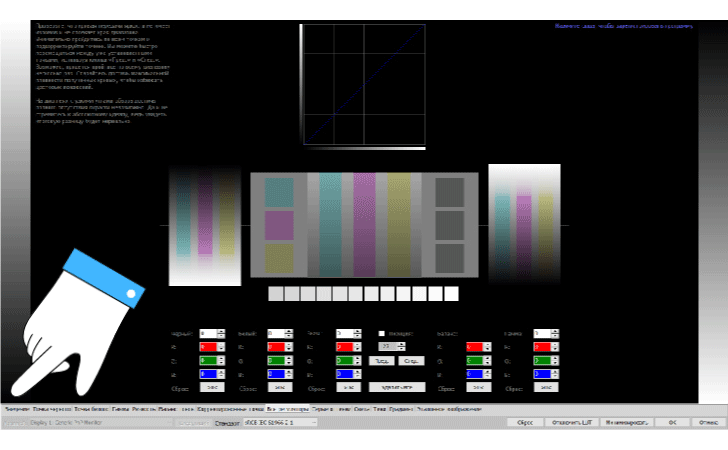Screen dimensions: 728x450
Task: Click the blue B field in far-right gamma column
Action: coord(543,373)
